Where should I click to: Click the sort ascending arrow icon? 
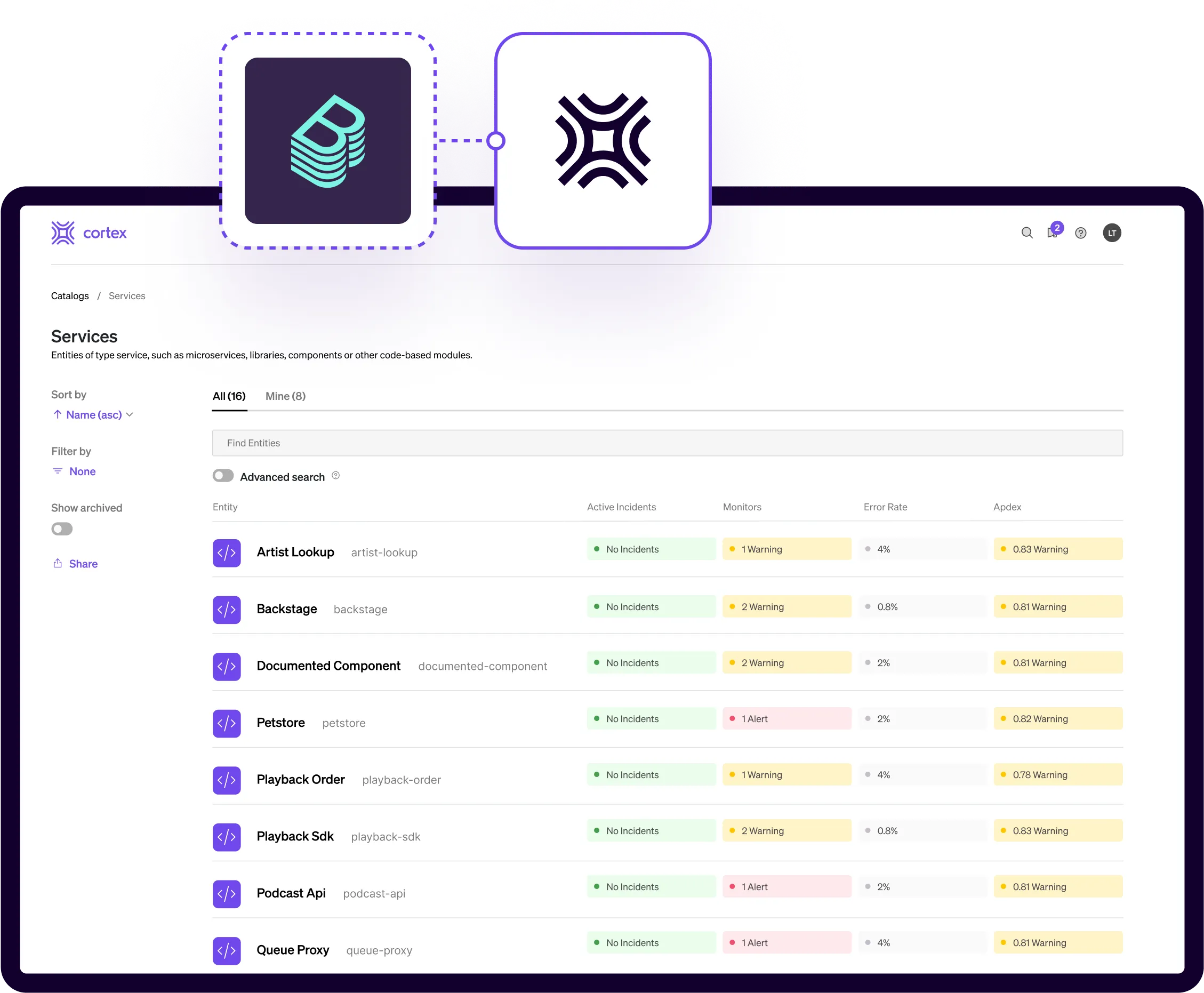point(57,414)
